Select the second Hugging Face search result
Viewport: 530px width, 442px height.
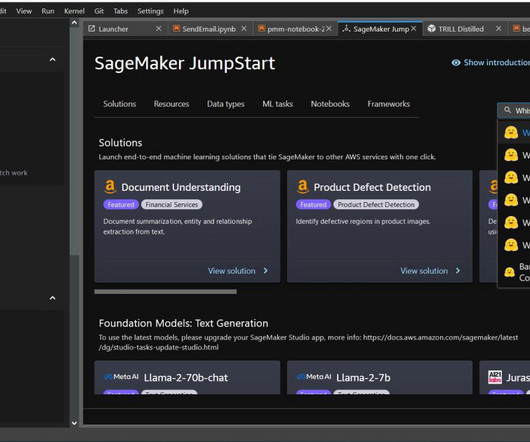(x=514, y=155)
